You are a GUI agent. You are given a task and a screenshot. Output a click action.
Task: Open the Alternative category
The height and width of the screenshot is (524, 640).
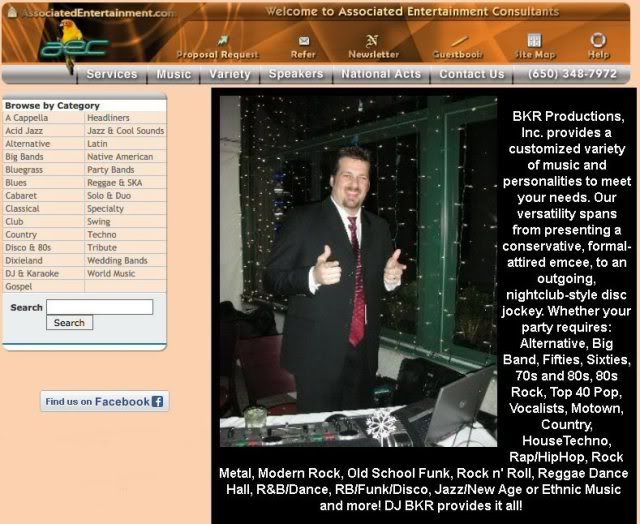pyautogui.click(x=28, y=144)
